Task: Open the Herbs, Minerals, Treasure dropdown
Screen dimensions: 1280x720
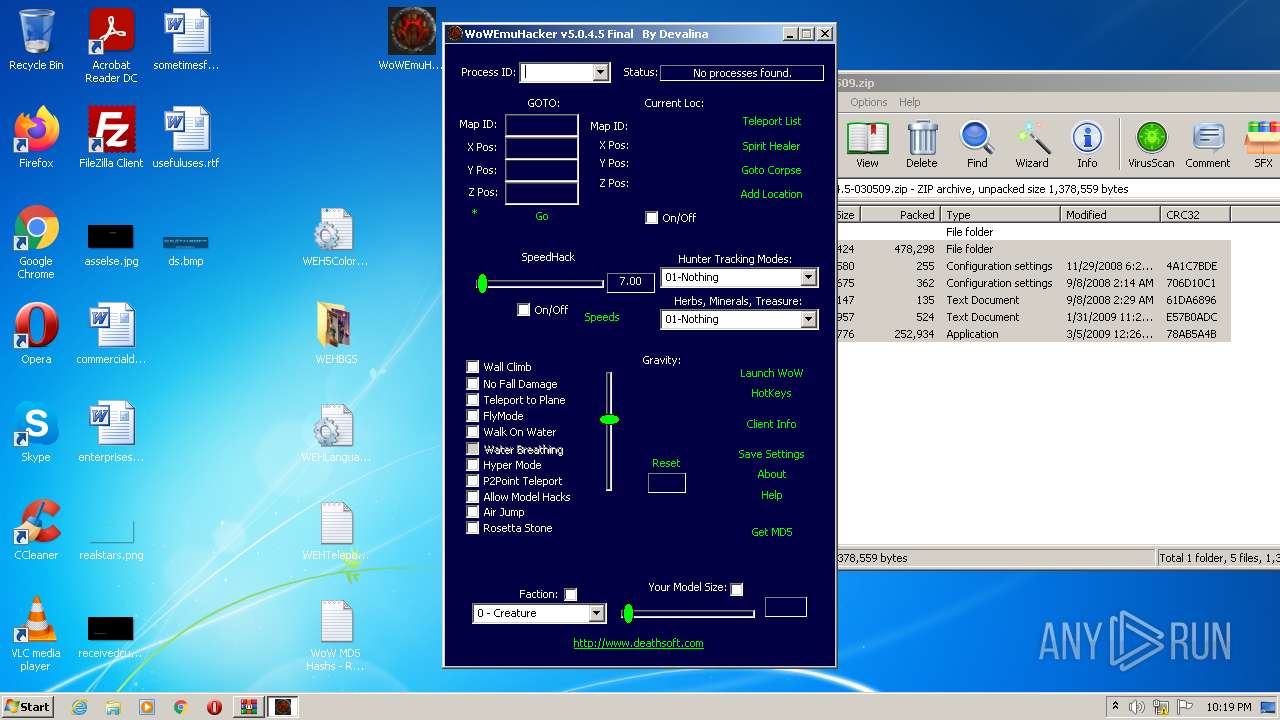Action: (x=808, y=319)
